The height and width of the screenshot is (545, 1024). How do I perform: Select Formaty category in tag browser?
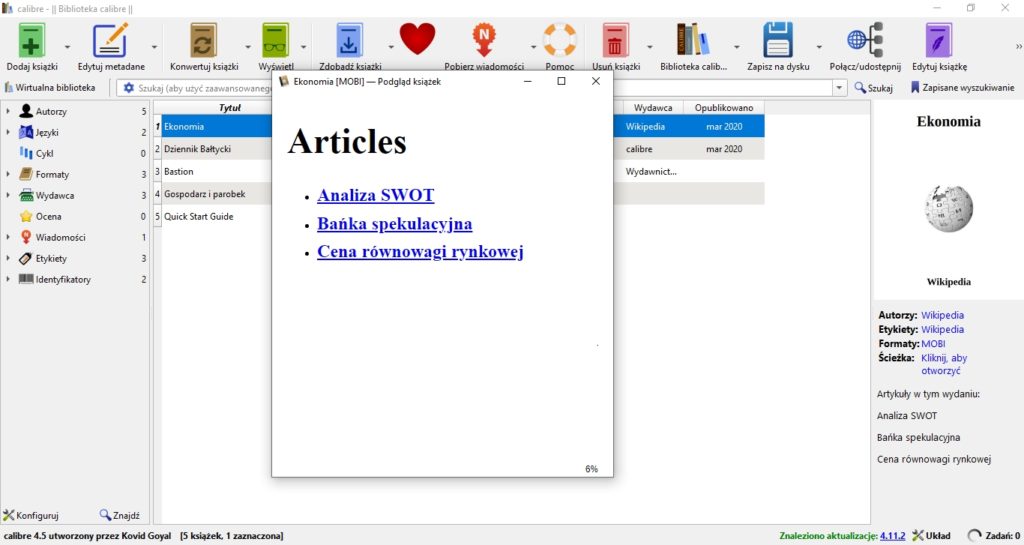point(52,174)
